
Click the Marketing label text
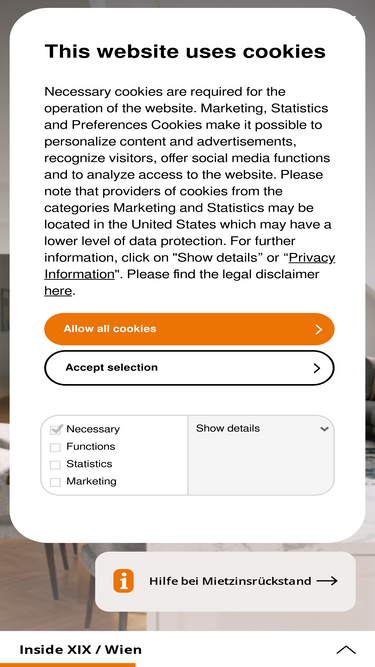(x=91, y=482)
